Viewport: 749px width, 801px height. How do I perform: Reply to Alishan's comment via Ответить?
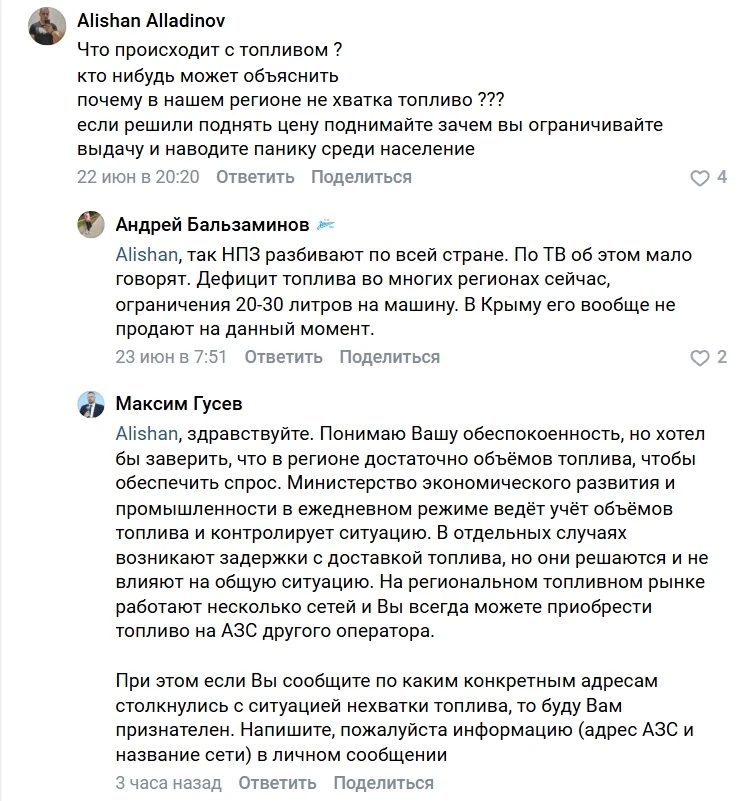click(x=255, y=177)
